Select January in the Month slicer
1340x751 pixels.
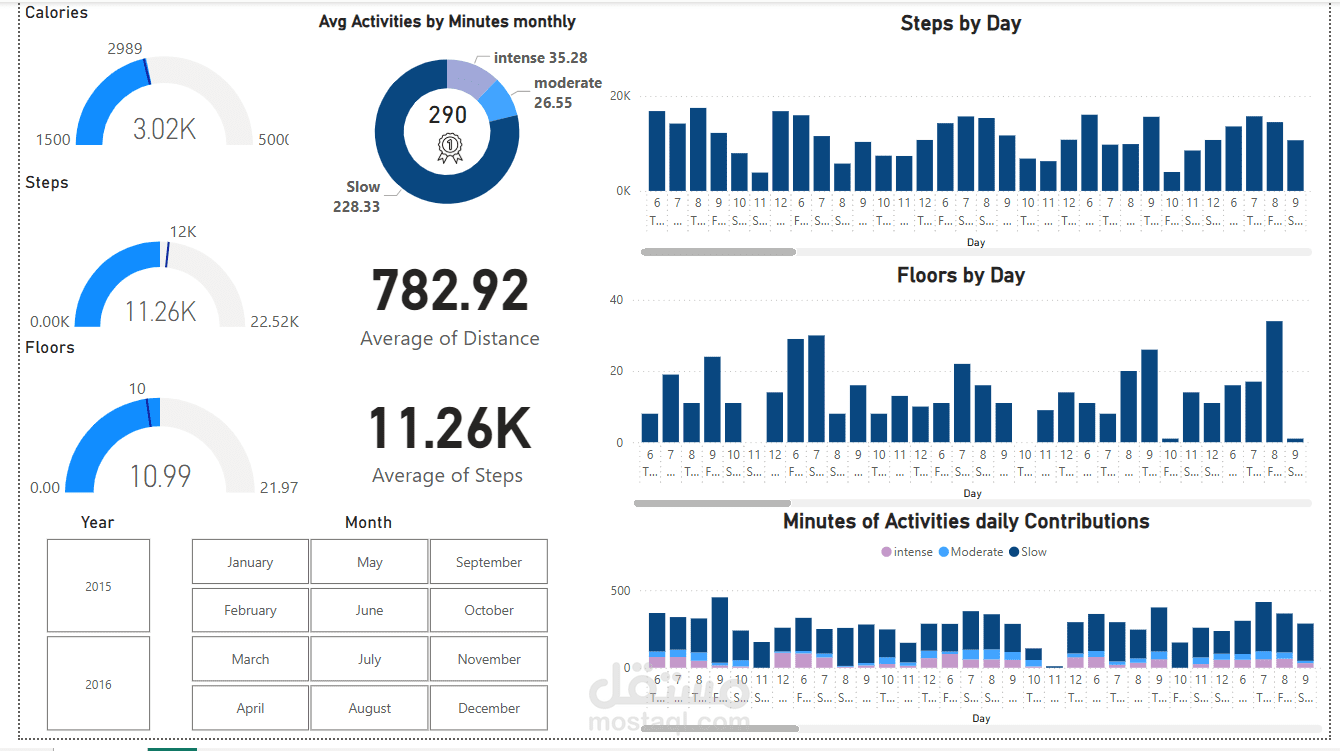(250, 561)
